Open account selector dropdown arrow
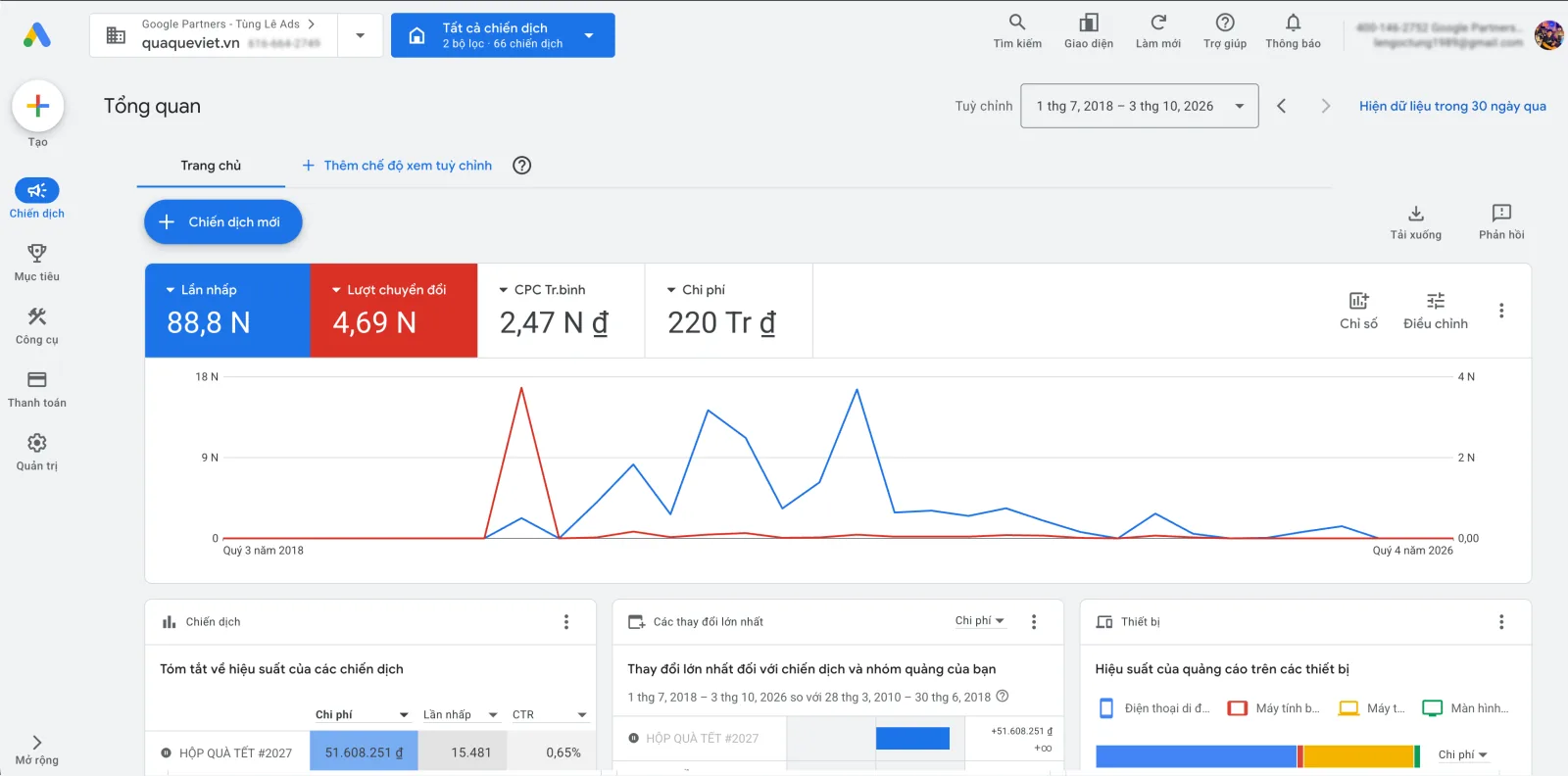Viewport: 1568px width, 776px height. pyautogui.click(x=361, y=35)
